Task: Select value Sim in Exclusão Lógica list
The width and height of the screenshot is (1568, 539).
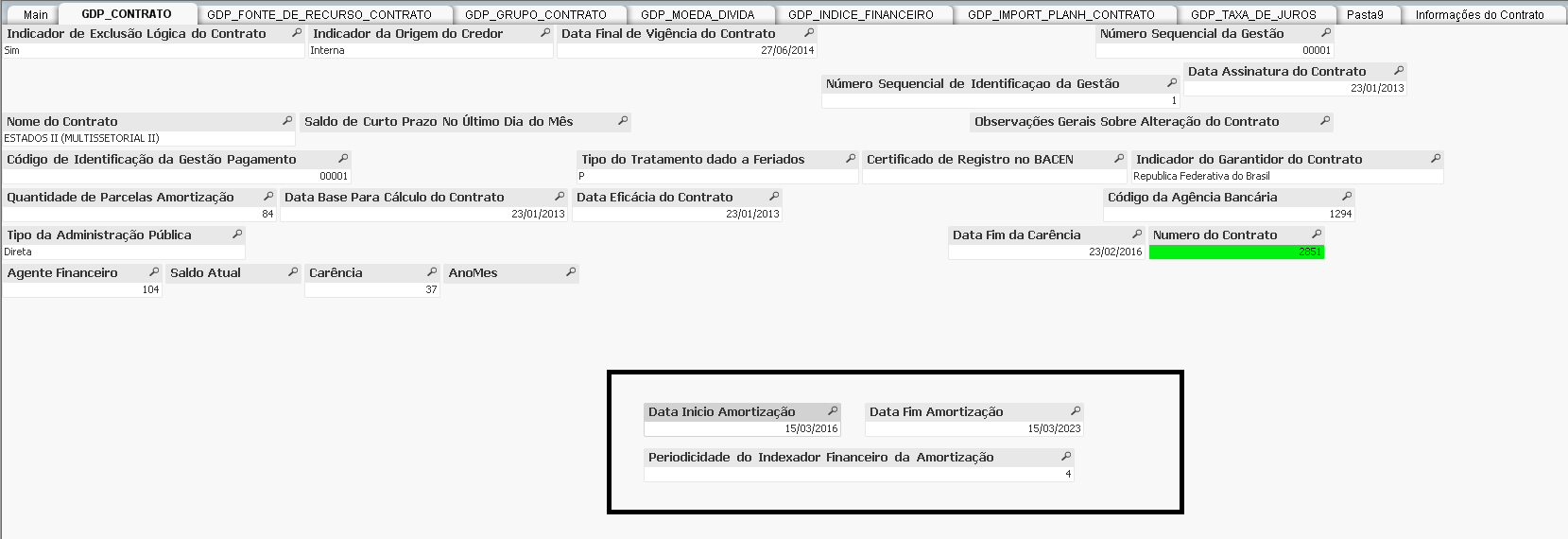Action: click(153, 50)
